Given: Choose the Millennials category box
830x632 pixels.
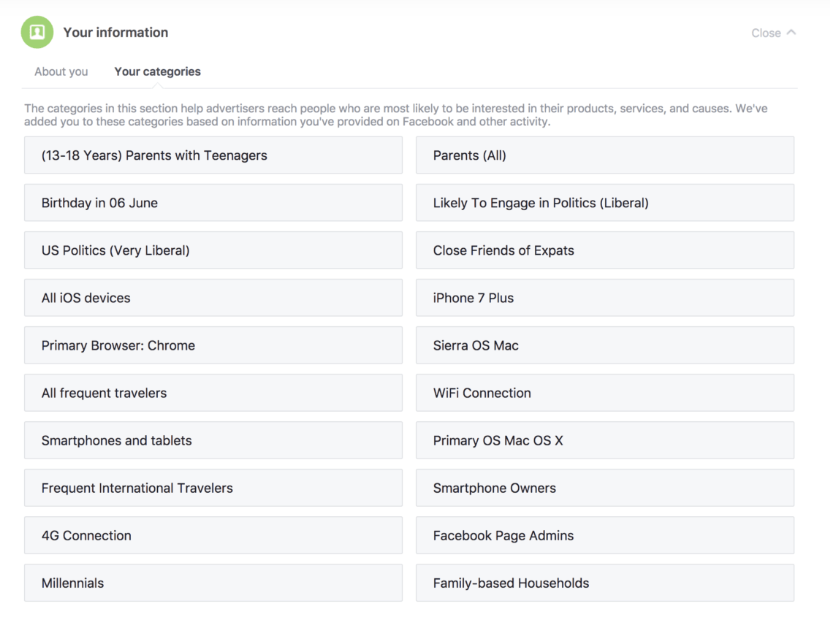Looking at the screenshot, I should coord(213,583).
